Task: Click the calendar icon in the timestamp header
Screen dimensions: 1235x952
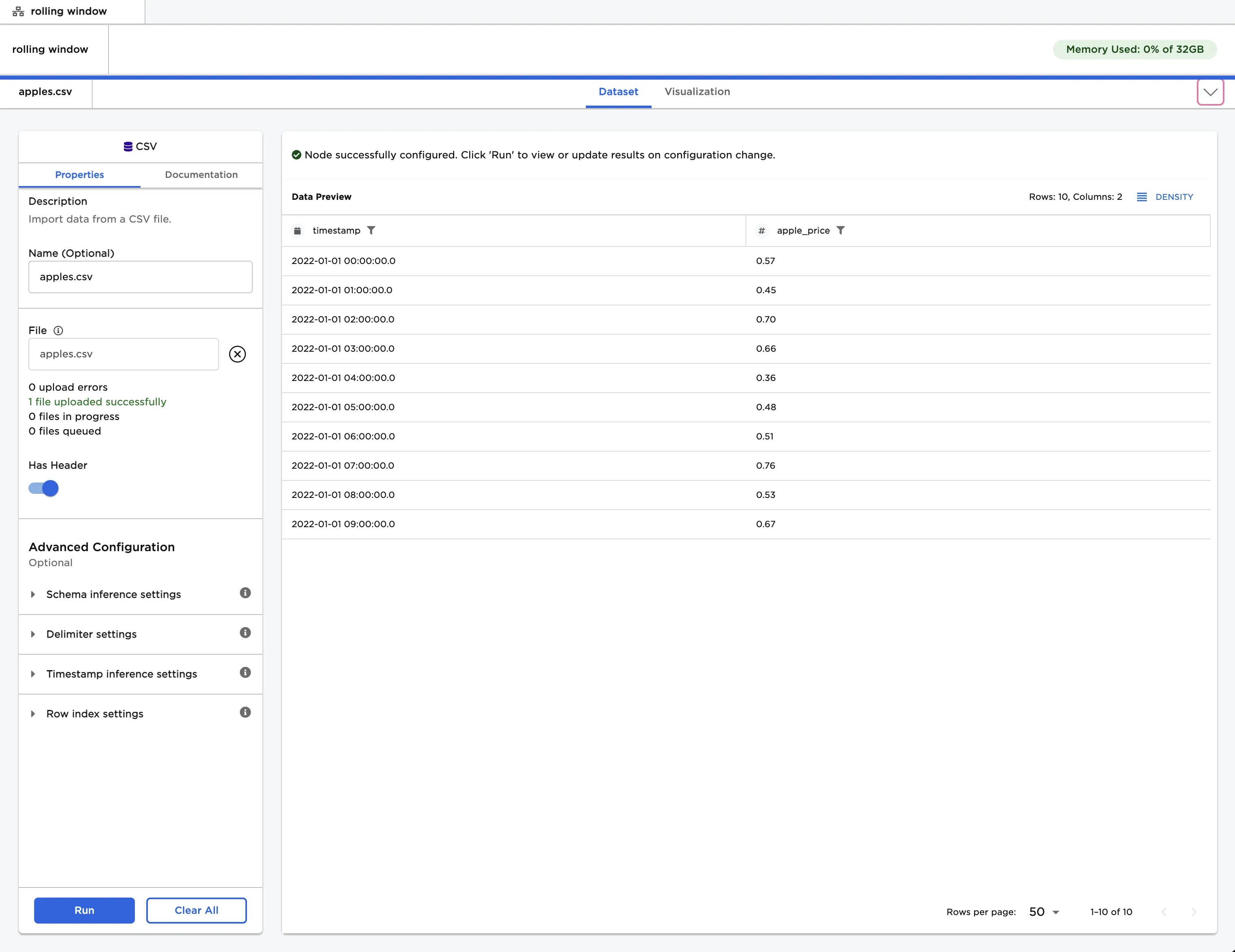Action: coord(297,230)
